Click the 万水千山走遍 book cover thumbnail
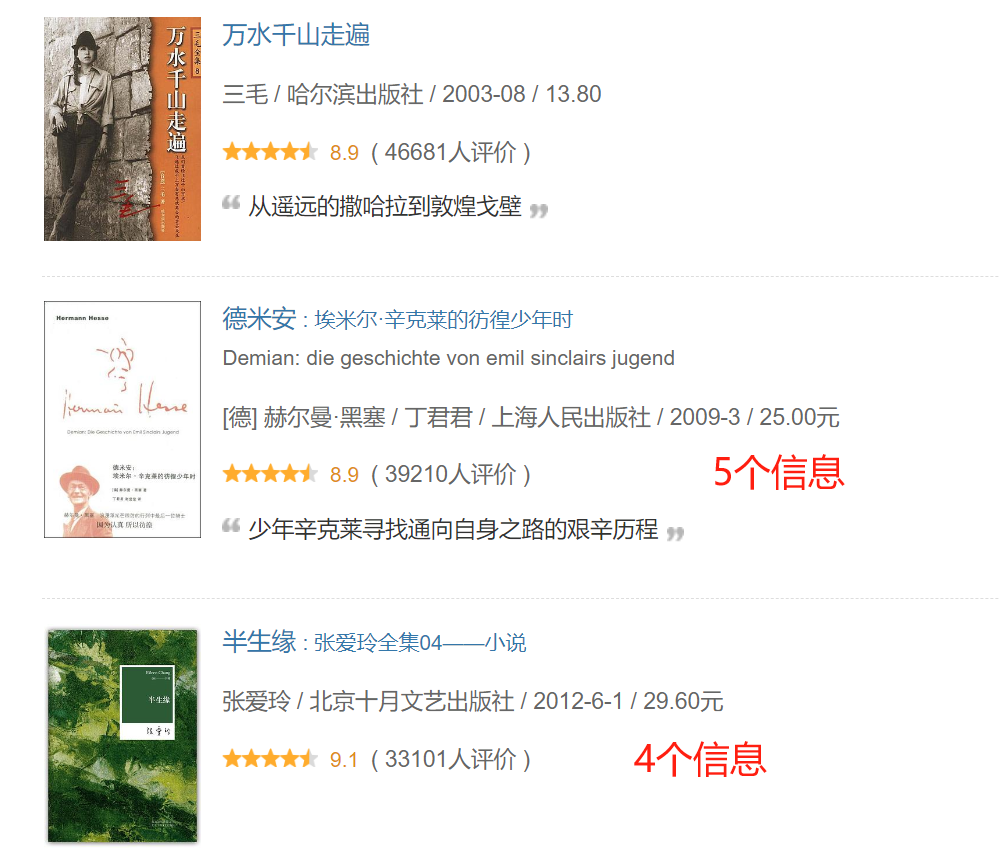The width and height of the screenshot is (999, 860). 122,129
